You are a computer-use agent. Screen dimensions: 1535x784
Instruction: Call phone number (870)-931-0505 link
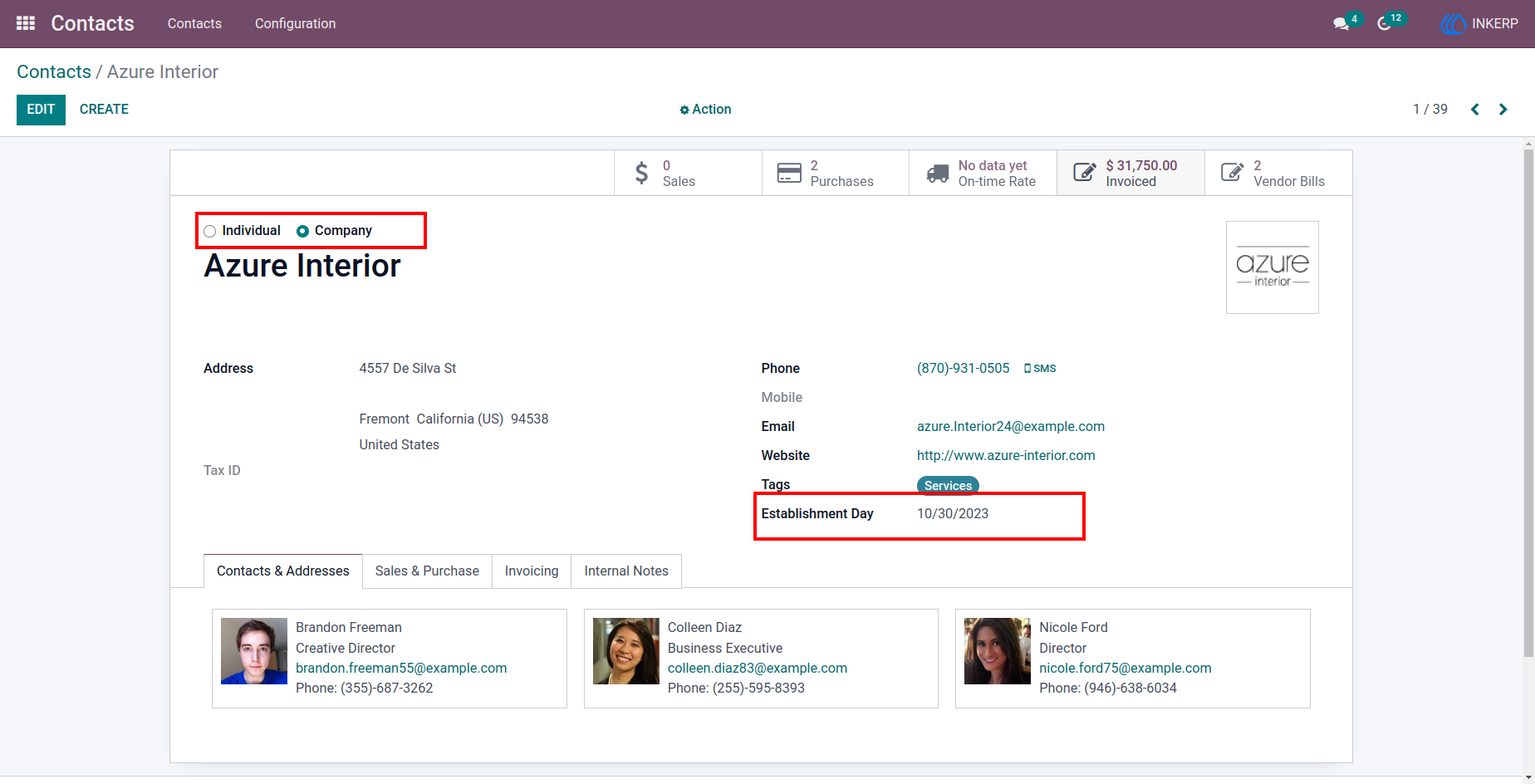click(x=964, y=368)
